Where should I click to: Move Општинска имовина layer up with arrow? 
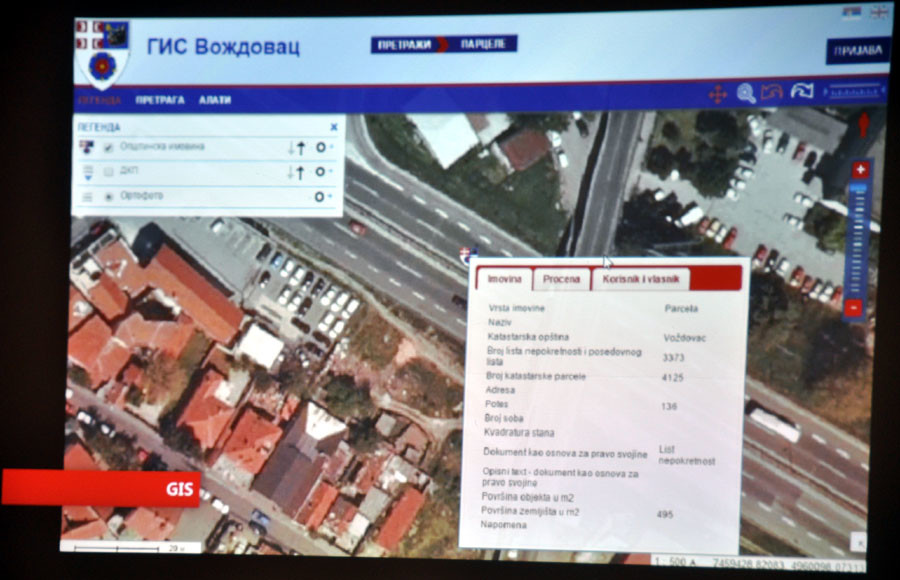tap(300, 148)
